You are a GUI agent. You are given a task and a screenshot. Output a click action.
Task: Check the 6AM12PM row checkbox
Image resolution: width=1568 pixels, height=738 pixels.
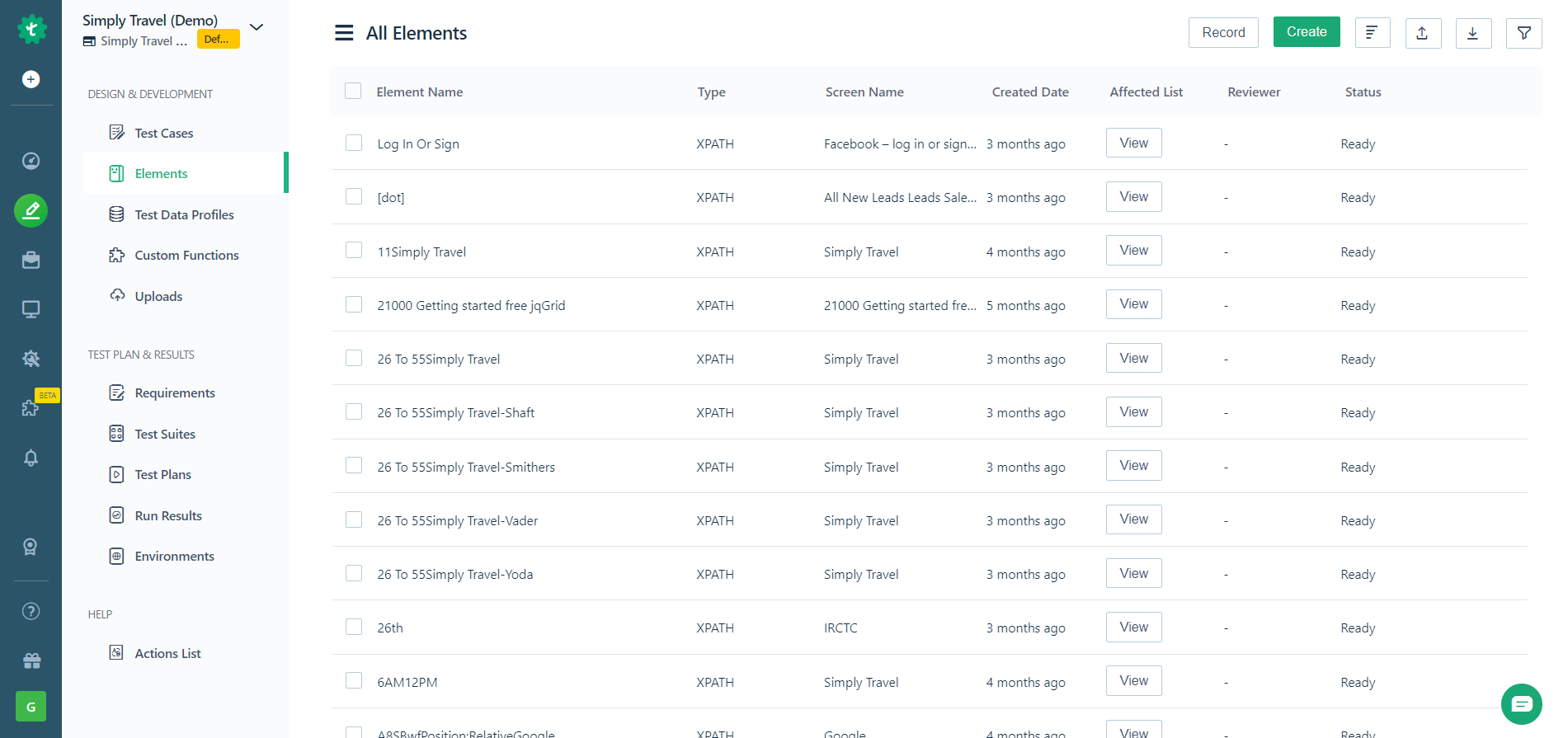coord(354,680)
